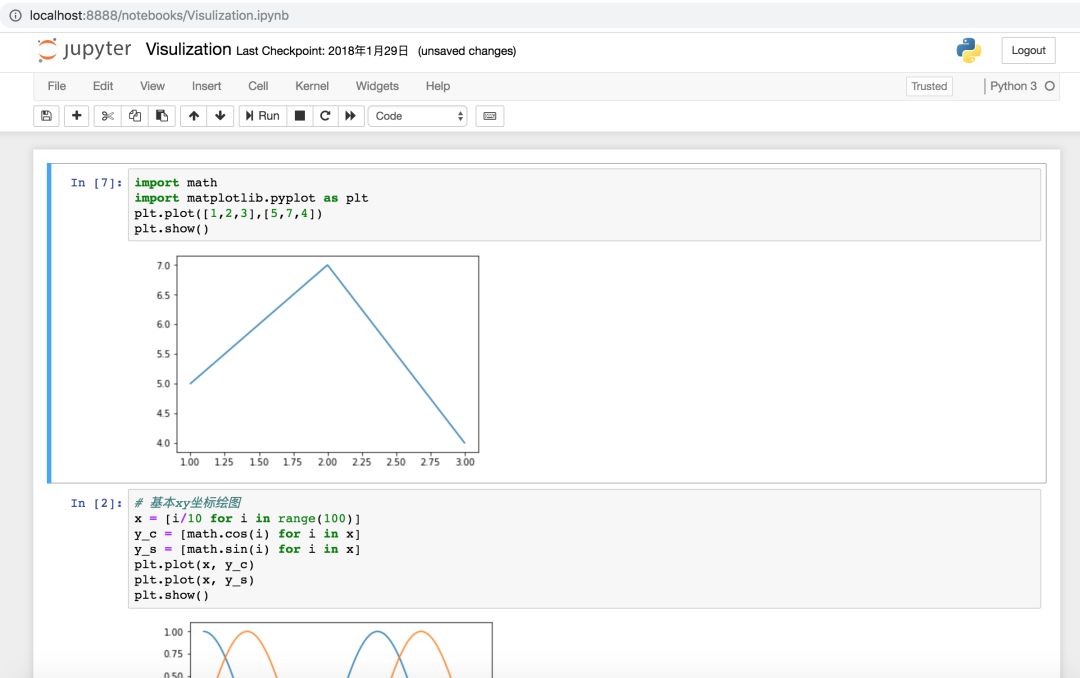The width and height of the screenshot is (1080, 678).
Task: Run the selected cell
Action: point(262,116)
